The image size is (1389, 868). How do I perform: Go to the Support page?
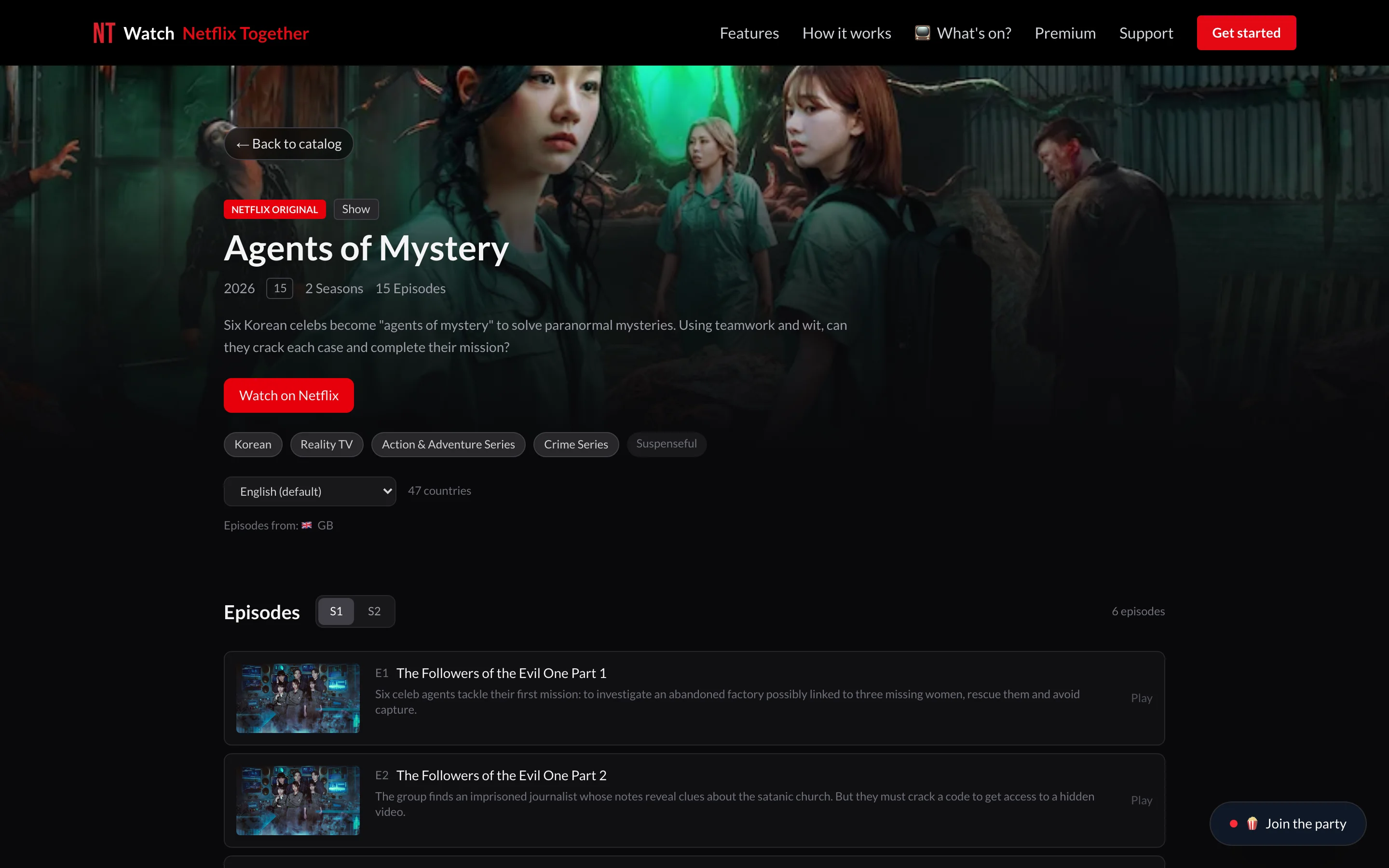tap(1145, 33)
